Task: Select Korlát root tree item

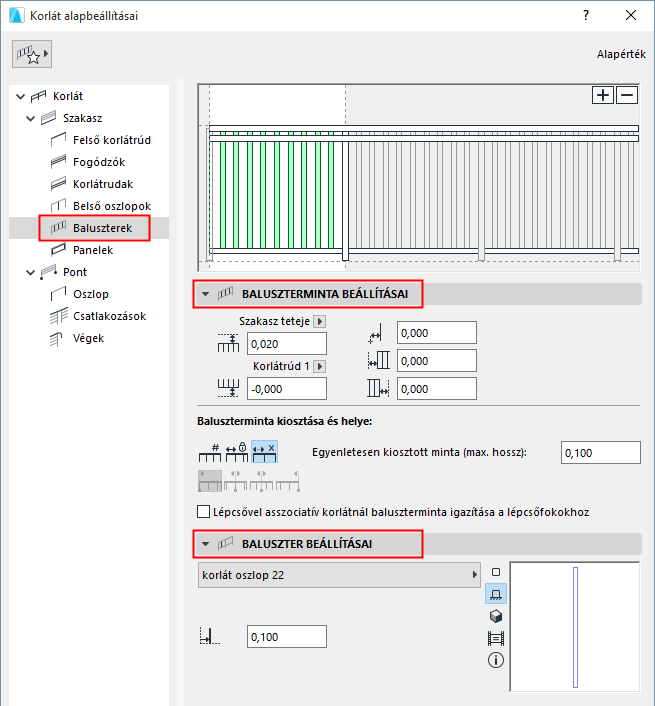Action: pyautogui.click(x=68, y=96)
